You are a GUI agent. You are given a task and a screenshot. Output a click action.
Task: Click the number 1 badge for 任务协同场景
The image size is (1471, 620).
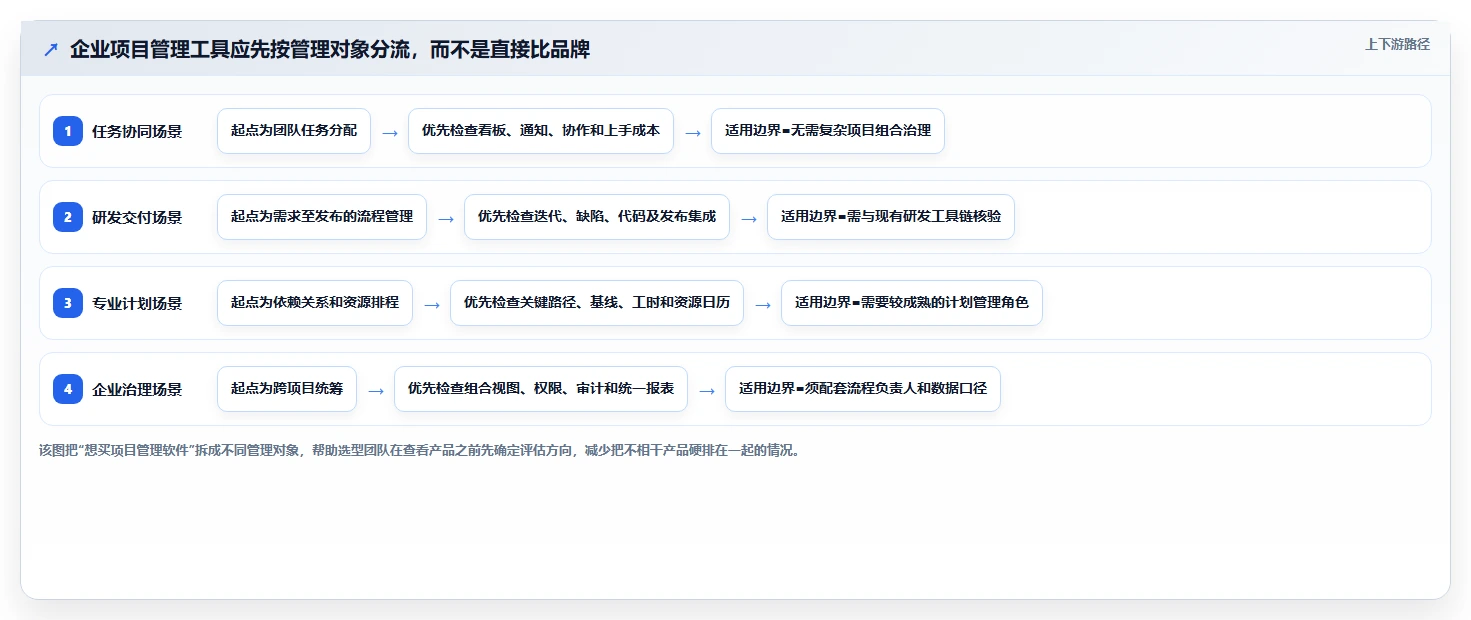(68, 131)
